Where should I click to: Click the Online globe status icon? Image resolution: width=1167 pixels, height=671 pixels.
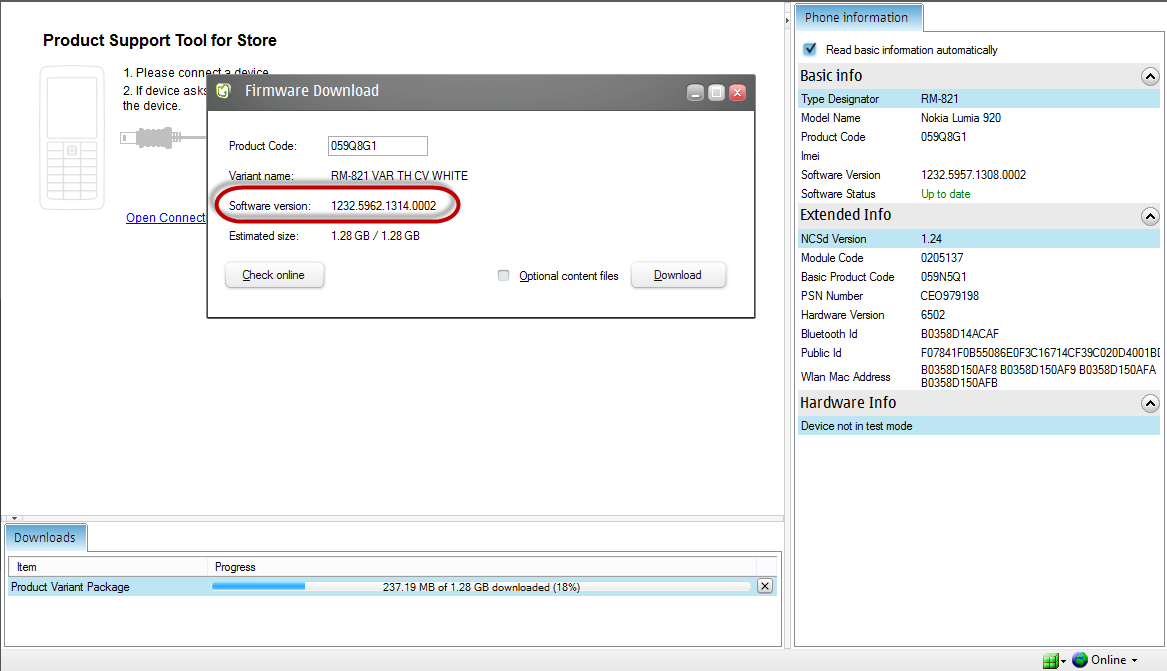(1080, 660)
